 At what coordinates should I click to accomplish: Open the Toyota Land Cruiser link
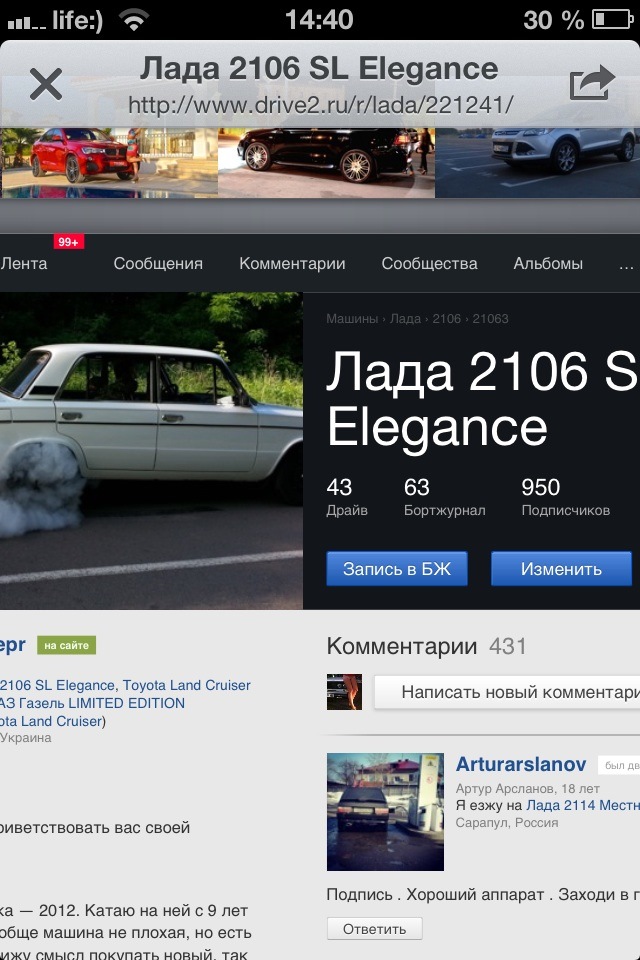tap(186, 685)
